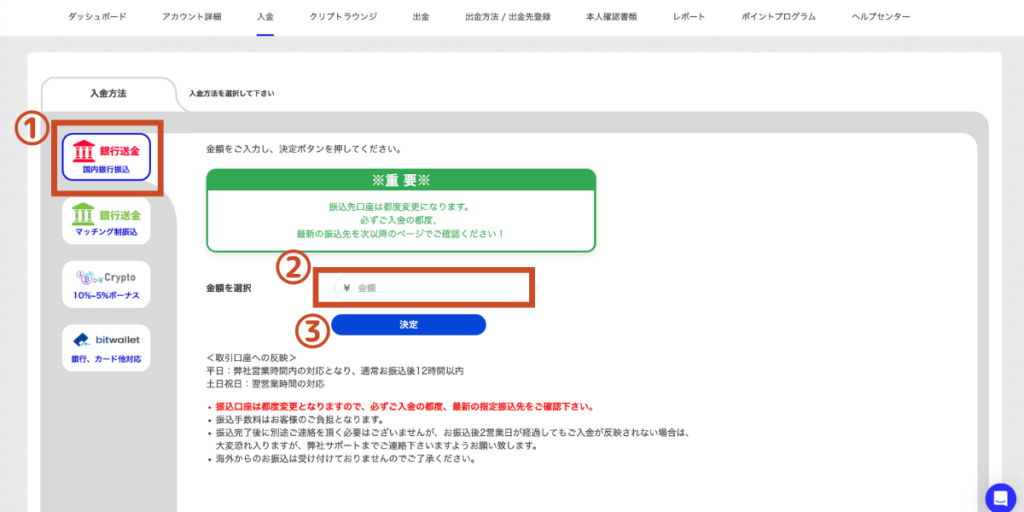Select the 入金方法 tab
Viewport: 1024px width, 512px height.
point(108,93)
